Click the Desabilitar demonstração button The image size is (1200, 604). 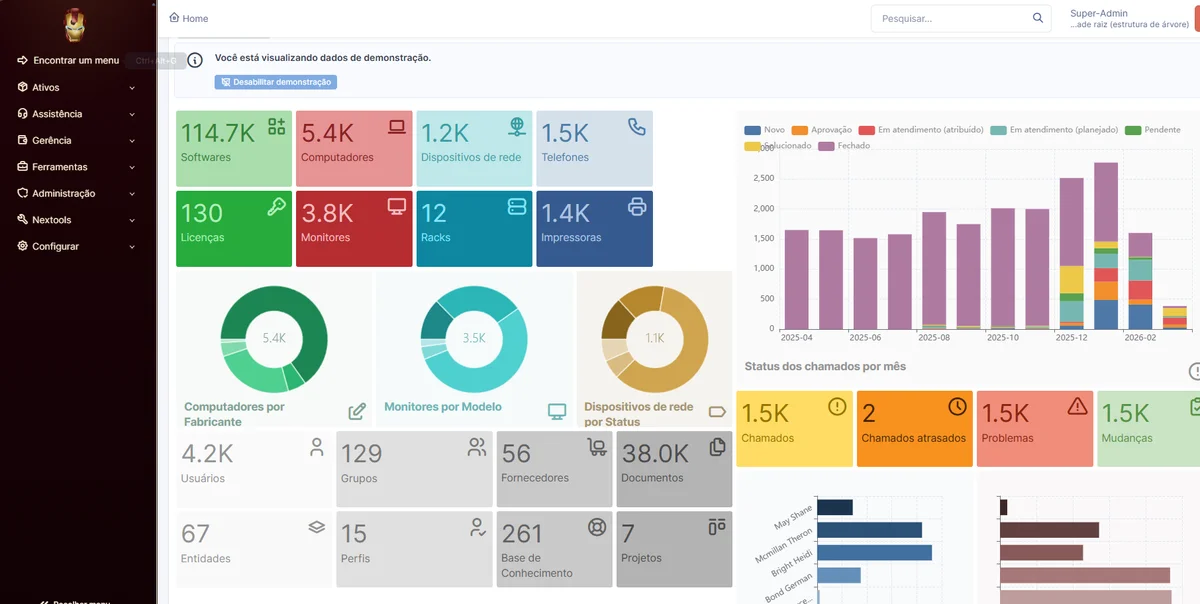pyautogui.click(x=275, y=82)
